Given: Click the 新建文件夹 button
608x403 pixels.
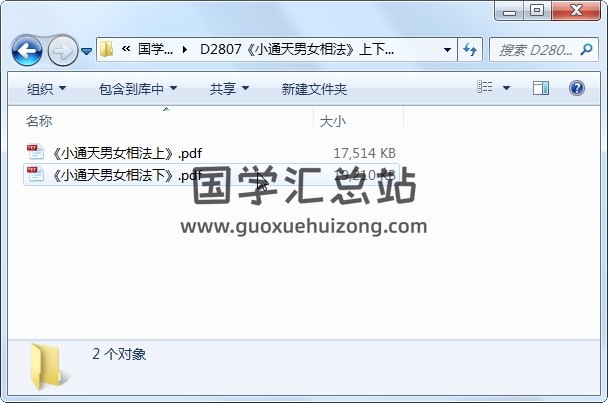Looking at the screenshot, I should (x=314, y=89).
